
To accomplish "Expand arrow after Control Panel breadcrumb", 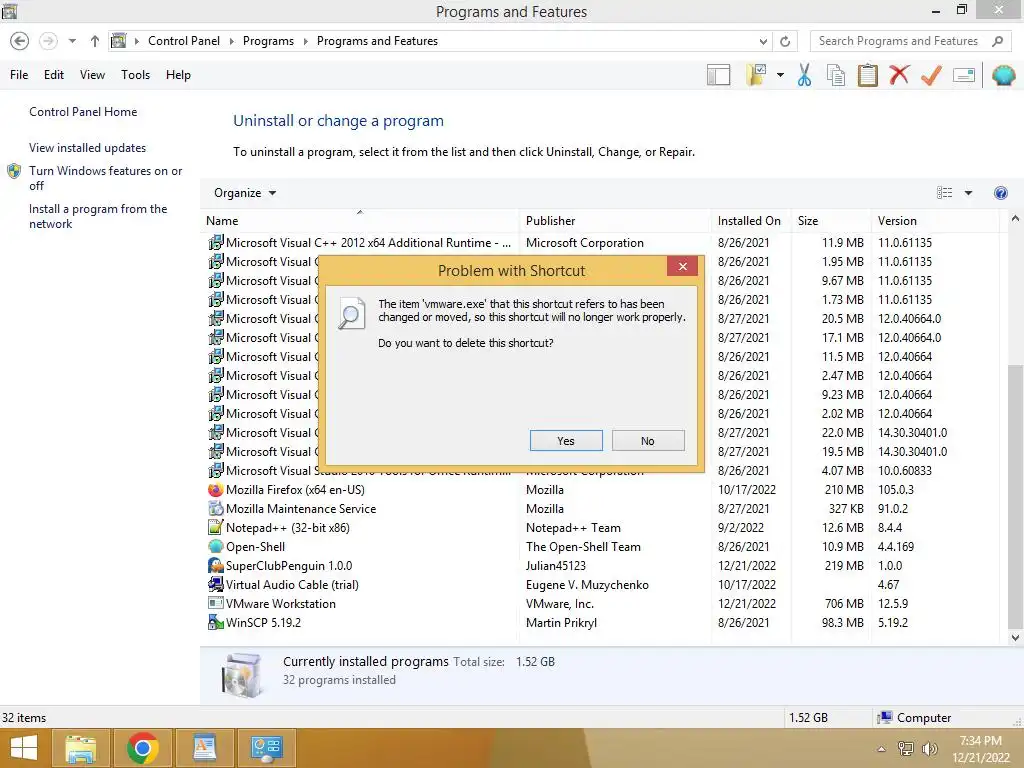I will point(231,41).
